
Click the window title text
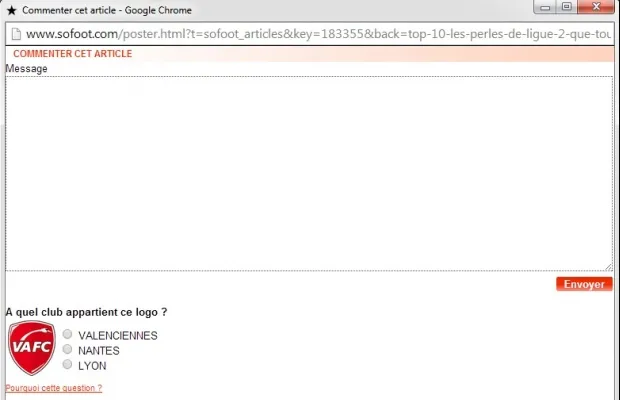coord(107,9)
